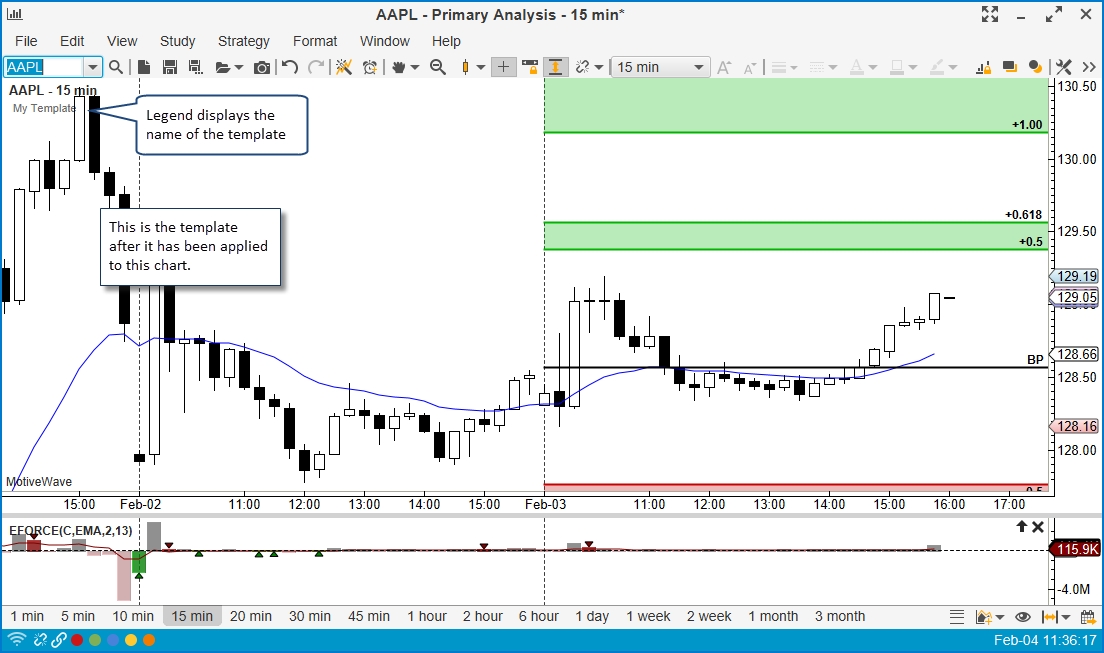Expand the candlestick bar type dropdown arrow
This screenshot has width=1104, height=653.
(x=481, y=68)
